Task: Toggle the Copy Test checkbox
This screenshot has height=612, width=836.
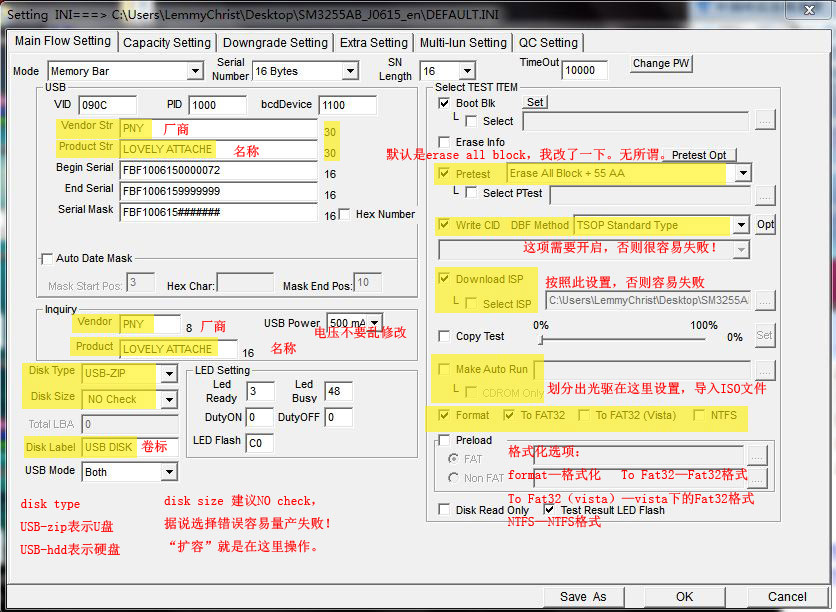Action: pyautogui.click(x=445, y=337)
